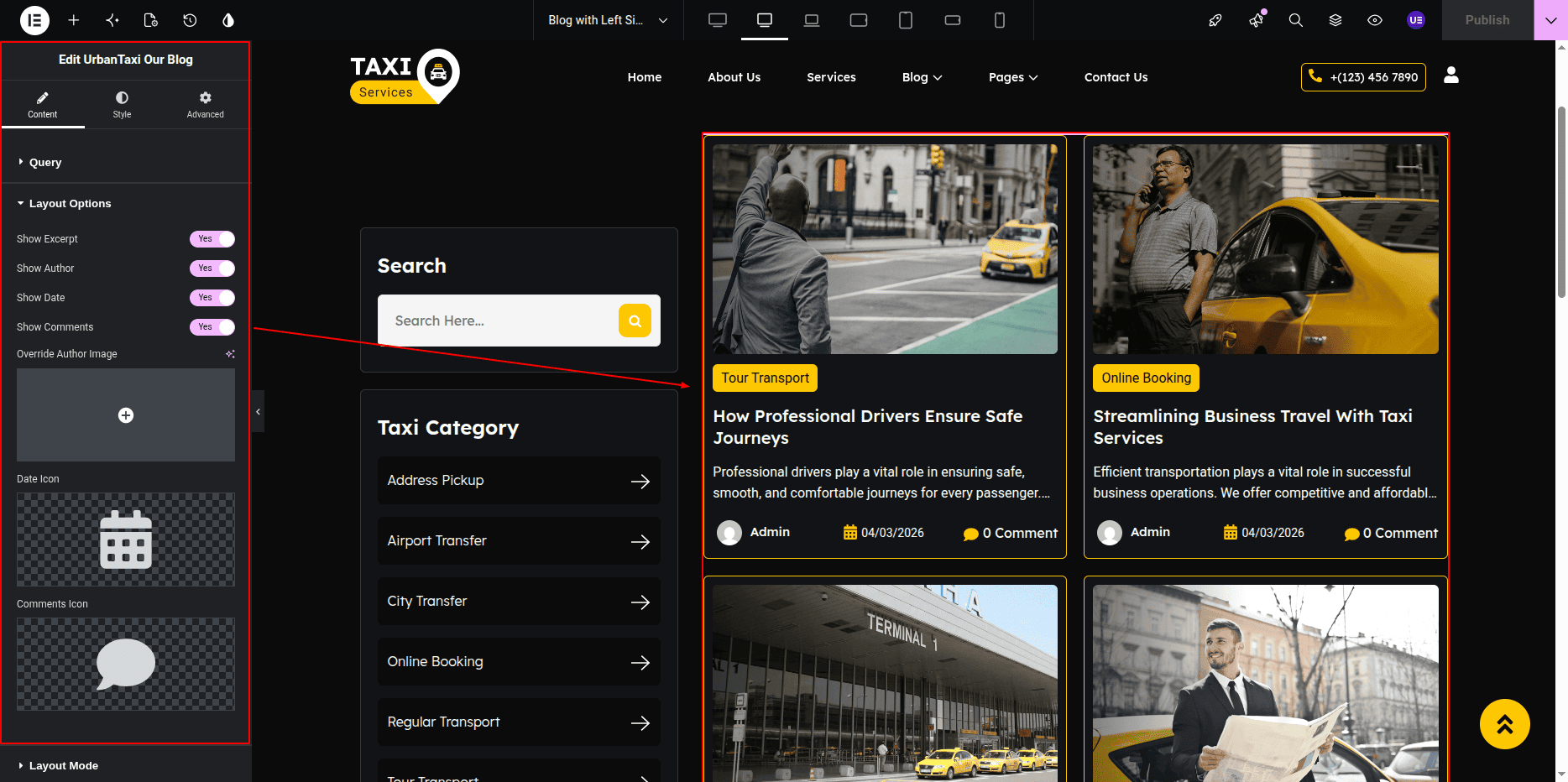Open the Publish options dropdown arrow
1568x782 pixels.
coord(1550,20)
